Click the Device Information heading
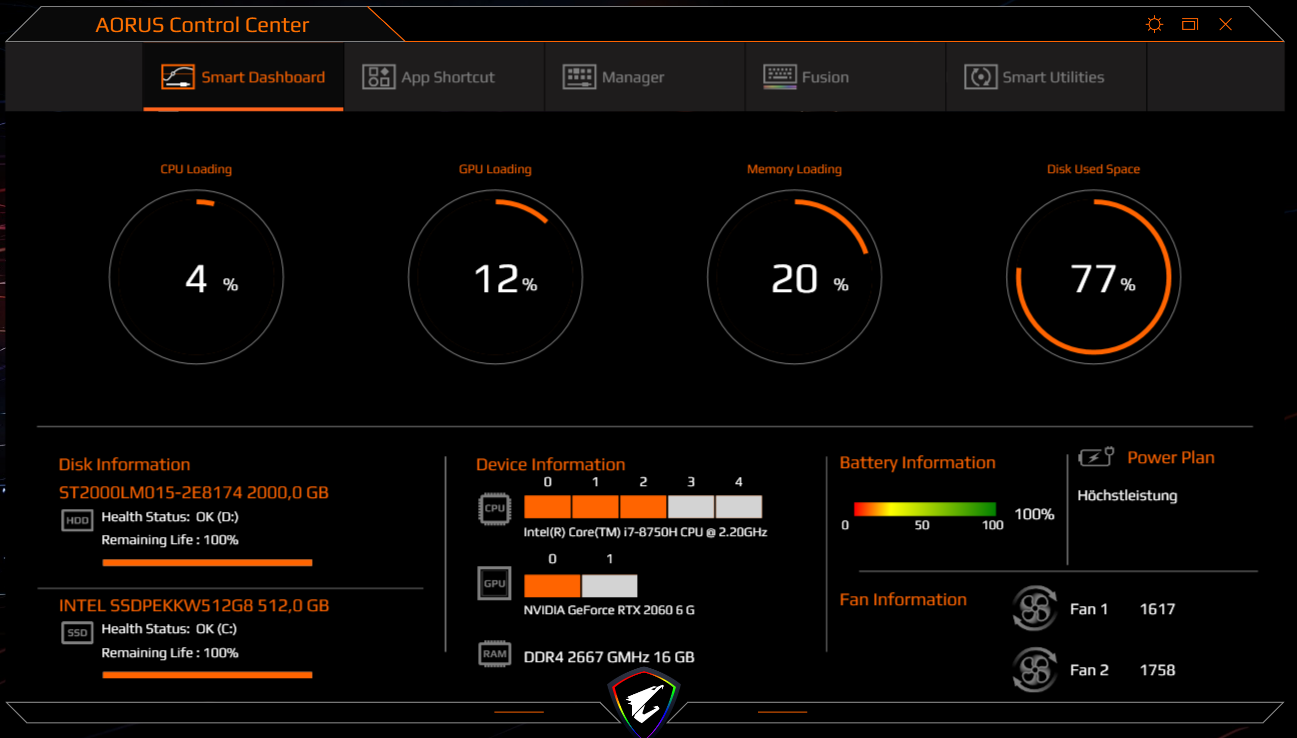 point(550,465)
